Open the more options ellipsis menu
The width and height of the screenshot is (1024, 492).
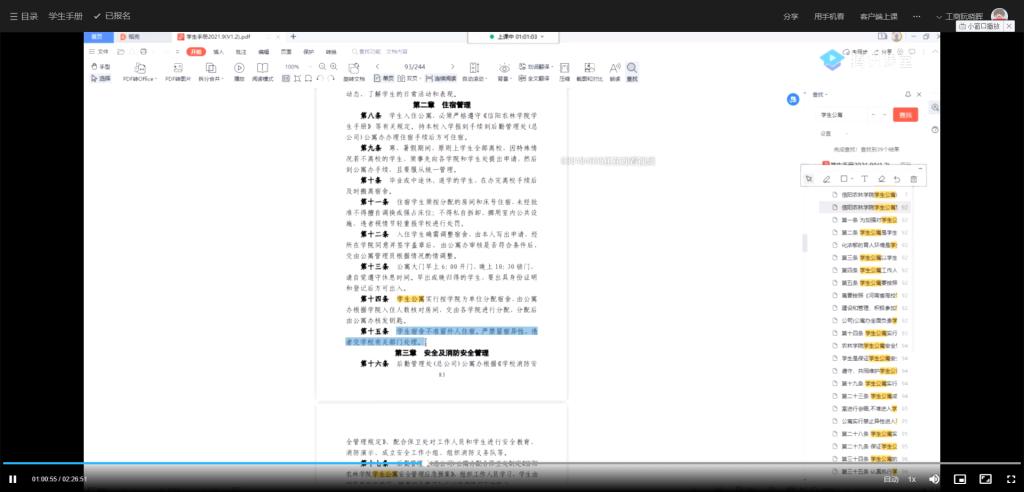click(915, 16)
